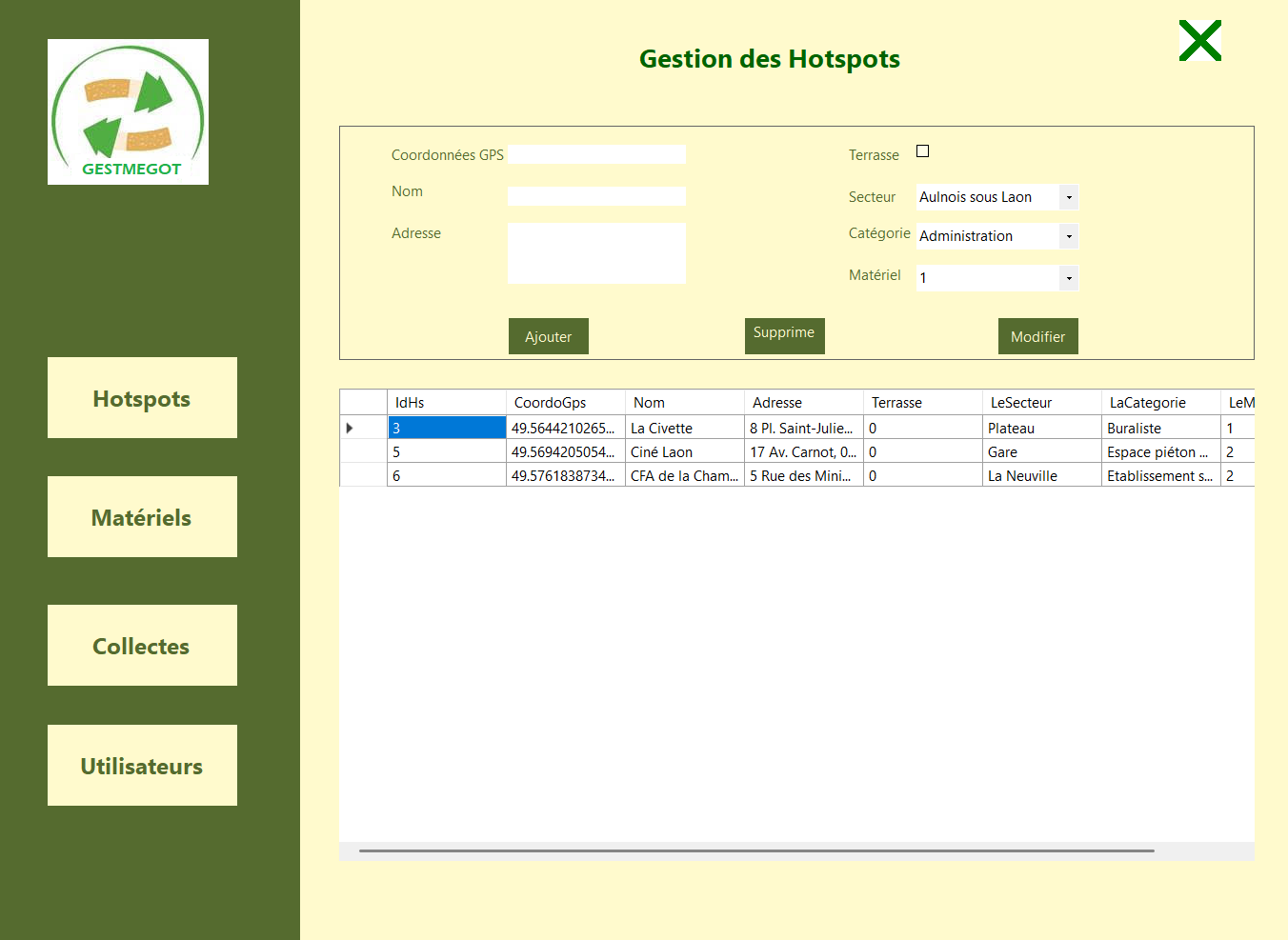The image size is (1288, 940).
Task: Open the Catégorie combo box
Action: point(1069,236)
